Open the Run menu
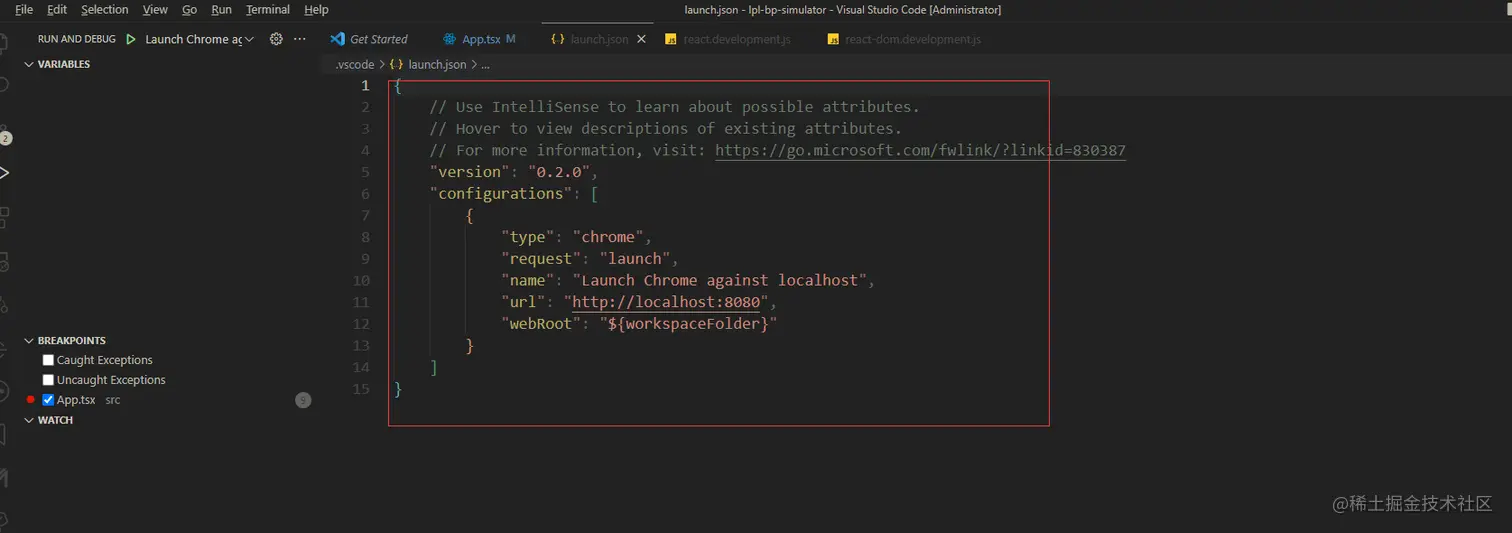The image size is (1512, 533). click(221, 9)
